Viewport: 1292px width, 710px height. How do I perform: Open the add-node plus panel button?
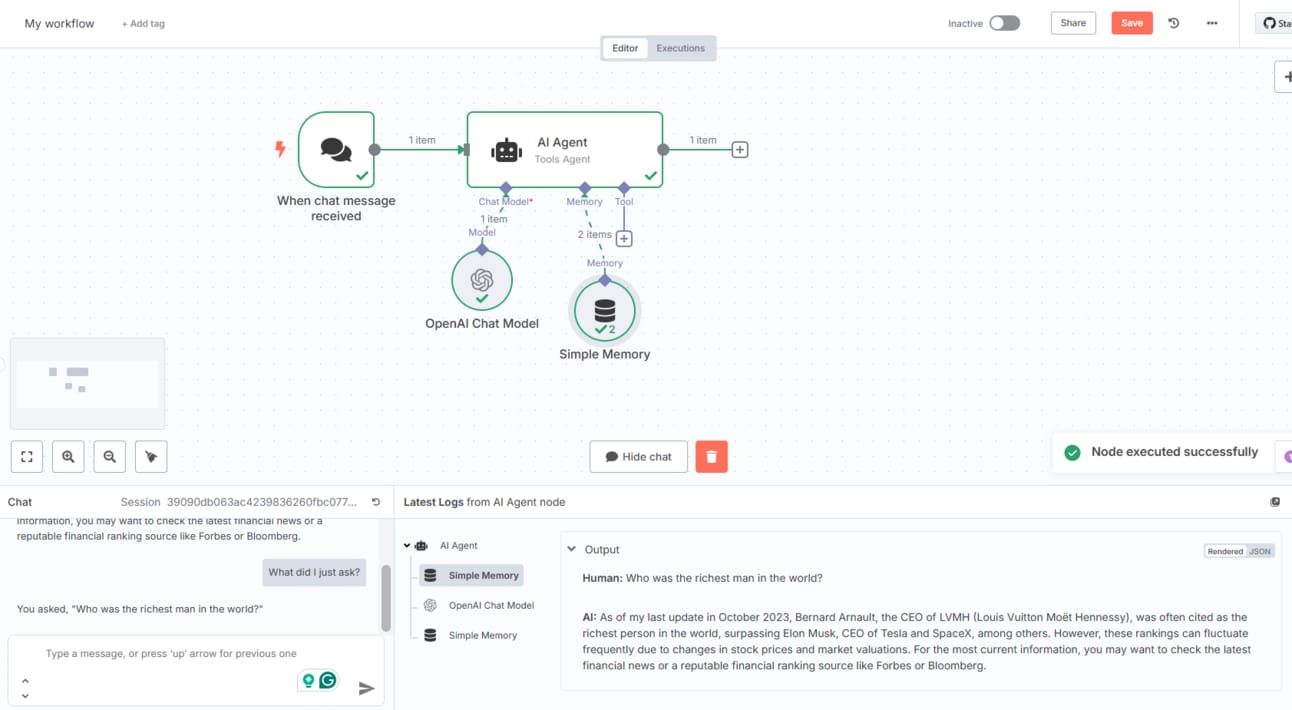pos(1285,77)
